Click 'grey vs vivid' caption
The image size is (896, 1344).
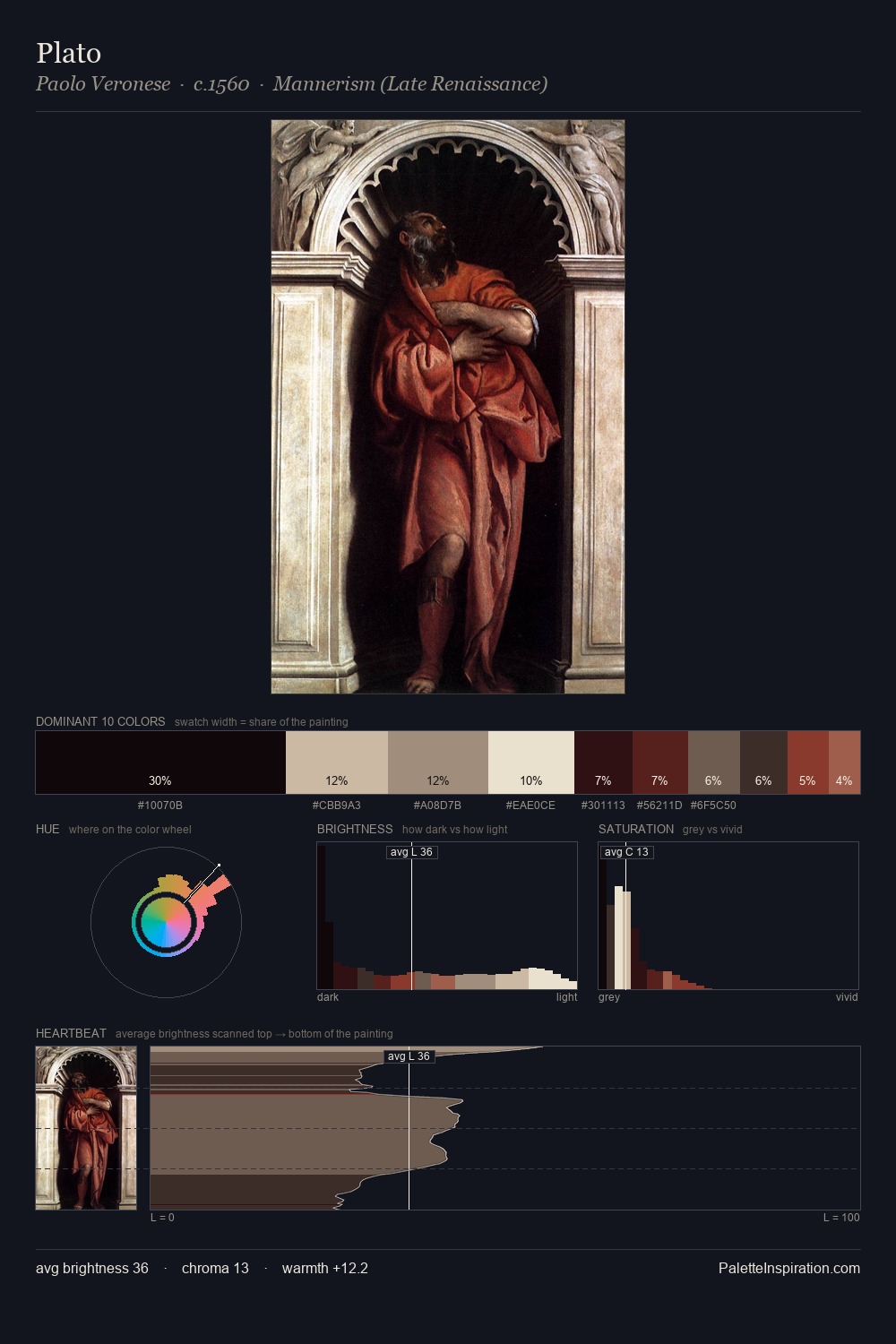pos(712,830)
